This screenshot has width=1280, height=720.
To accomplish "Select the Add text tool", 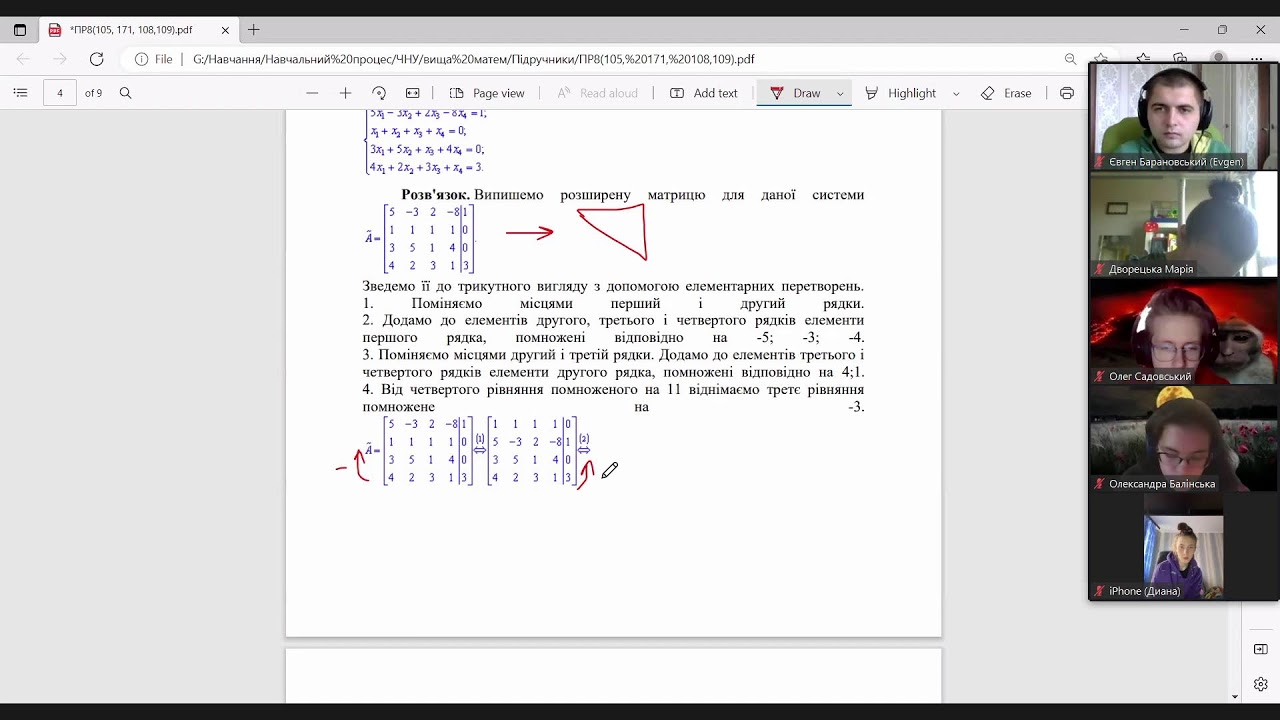I will click(x=703, y=93).
